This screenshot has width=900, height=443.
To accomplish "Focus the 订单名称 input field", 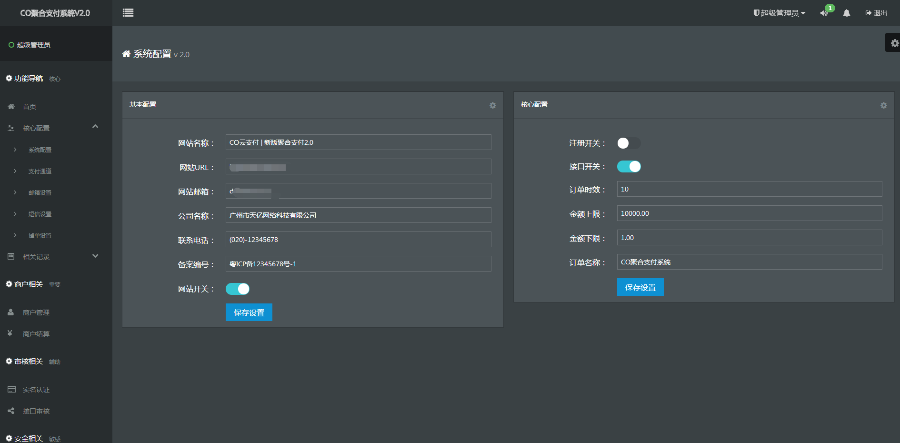I will tap(750, 262).
